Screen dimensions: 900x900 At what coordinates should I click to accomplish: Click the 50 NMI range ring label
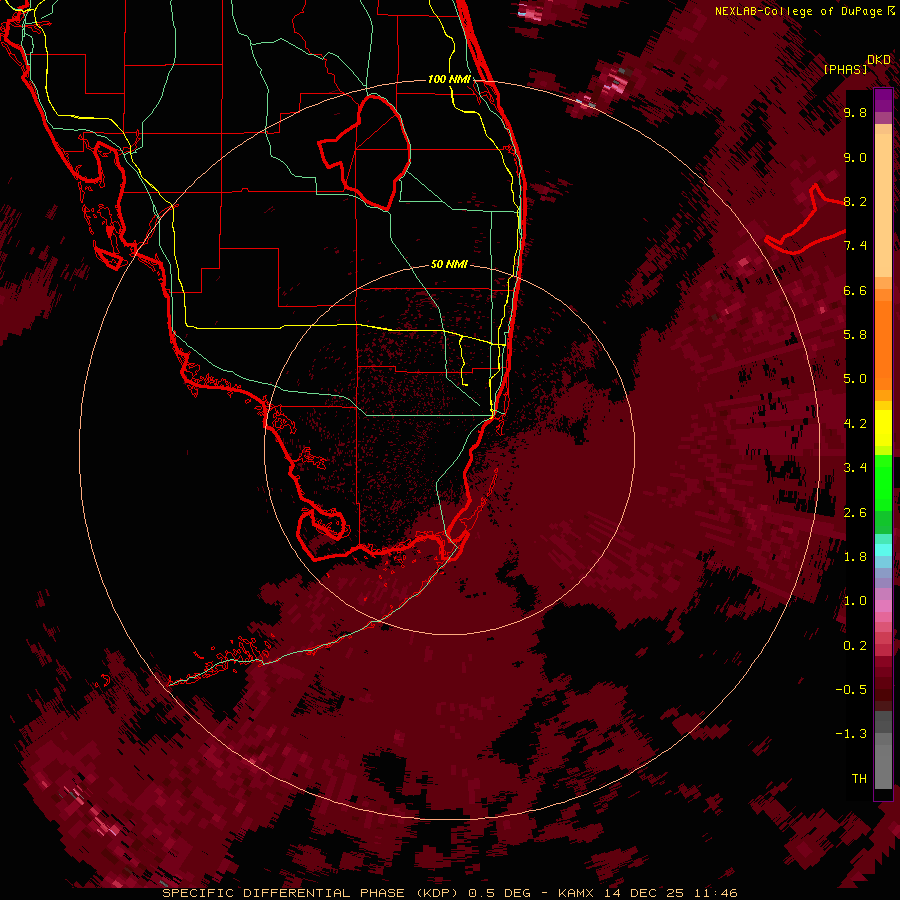coord(449,264)
